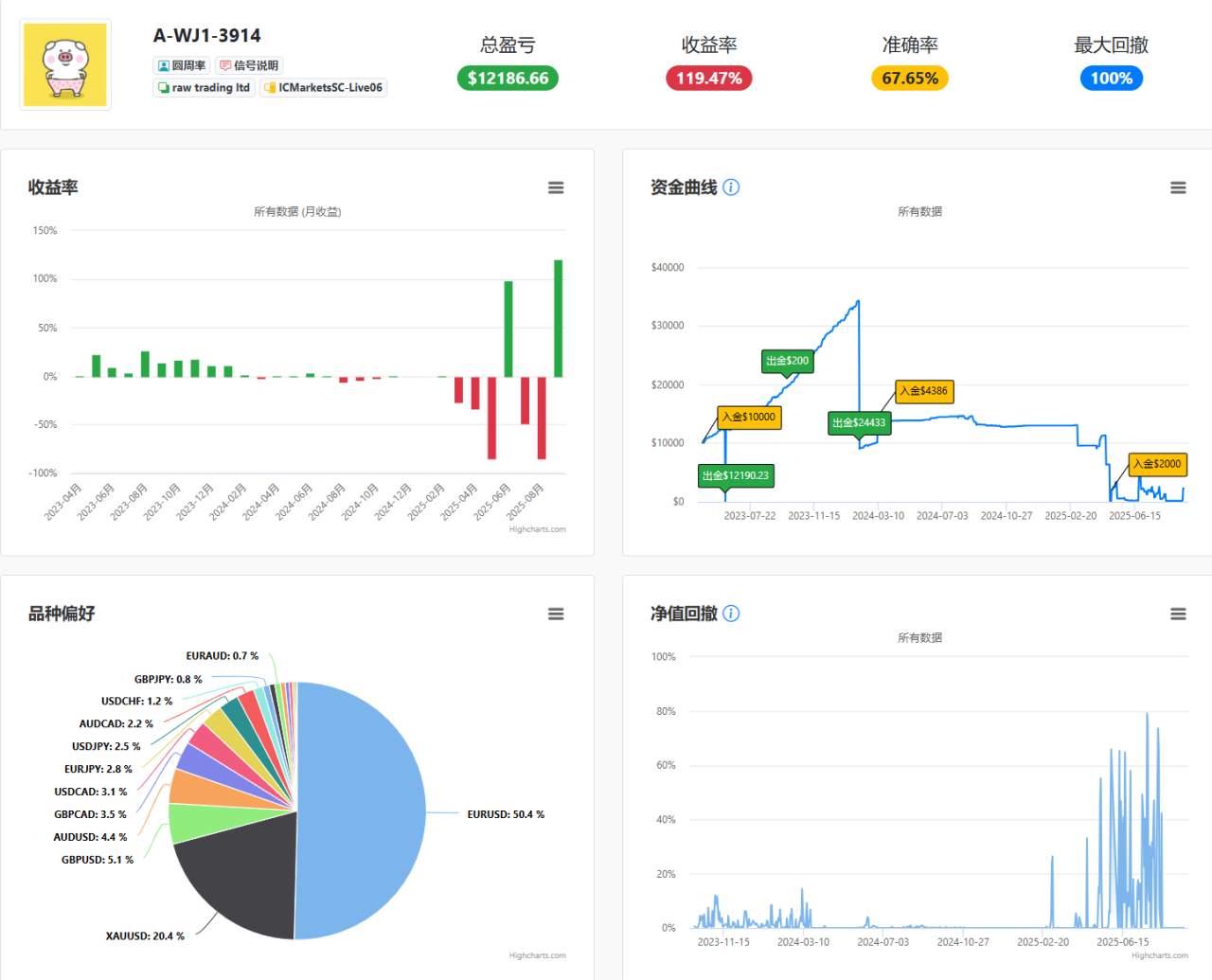Screen dimensions: 1212x980
Task: Click the 入金$10000 deposit marker
Action: pos(749,417)
